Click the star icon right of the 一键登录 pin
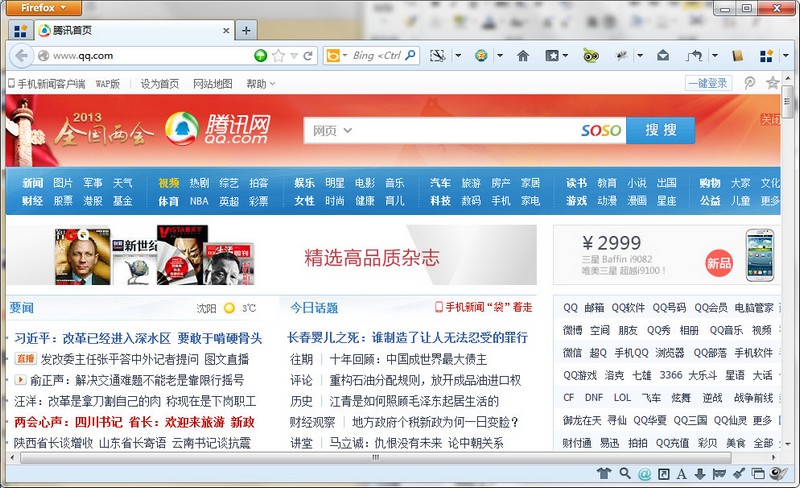This screenshot has width=800, height=488. pos(773,83)
